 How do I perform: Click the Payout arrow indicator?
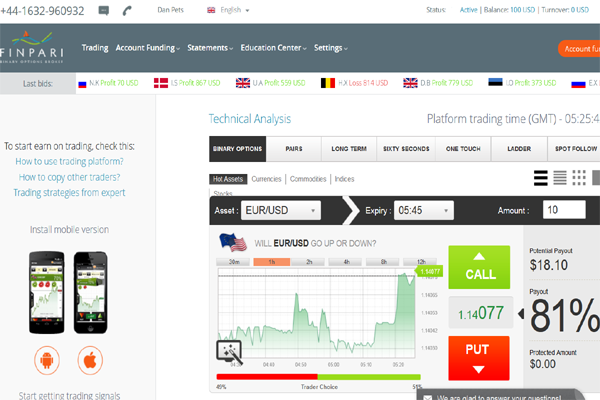point(521,314)
